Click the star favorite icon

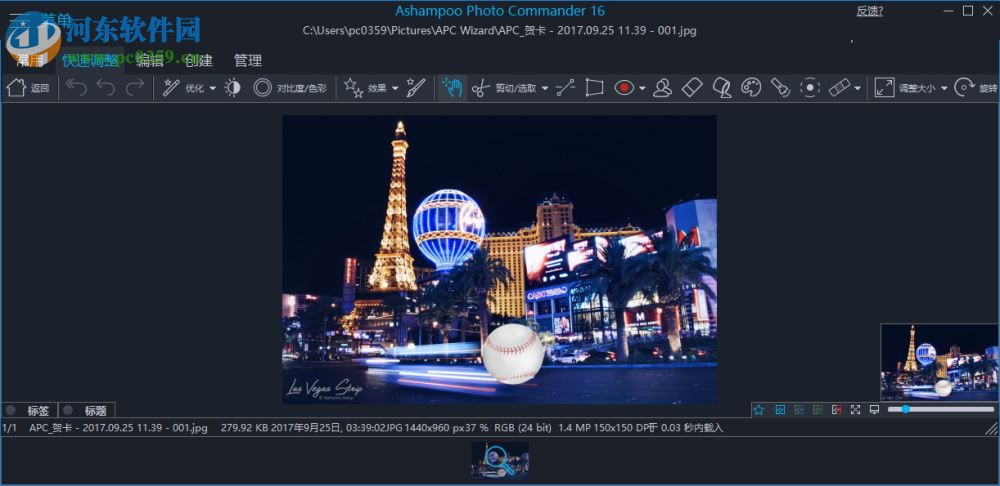(x=759, y=409)
